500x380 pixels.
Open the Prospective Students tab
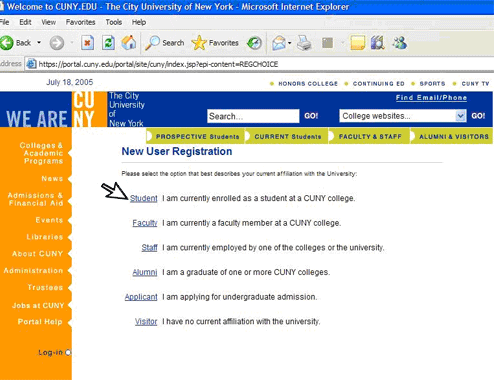pos(196,136)
